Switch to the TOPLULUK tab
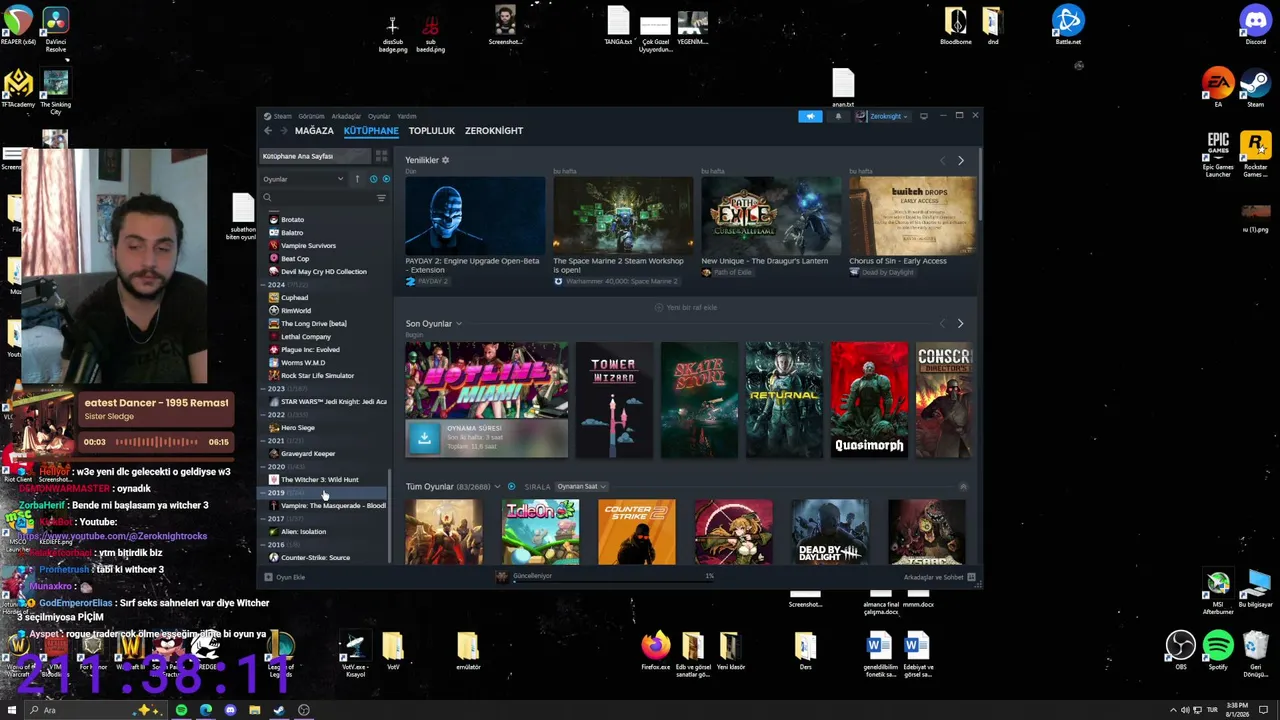The image size is (1280, 720). point(432,131)
